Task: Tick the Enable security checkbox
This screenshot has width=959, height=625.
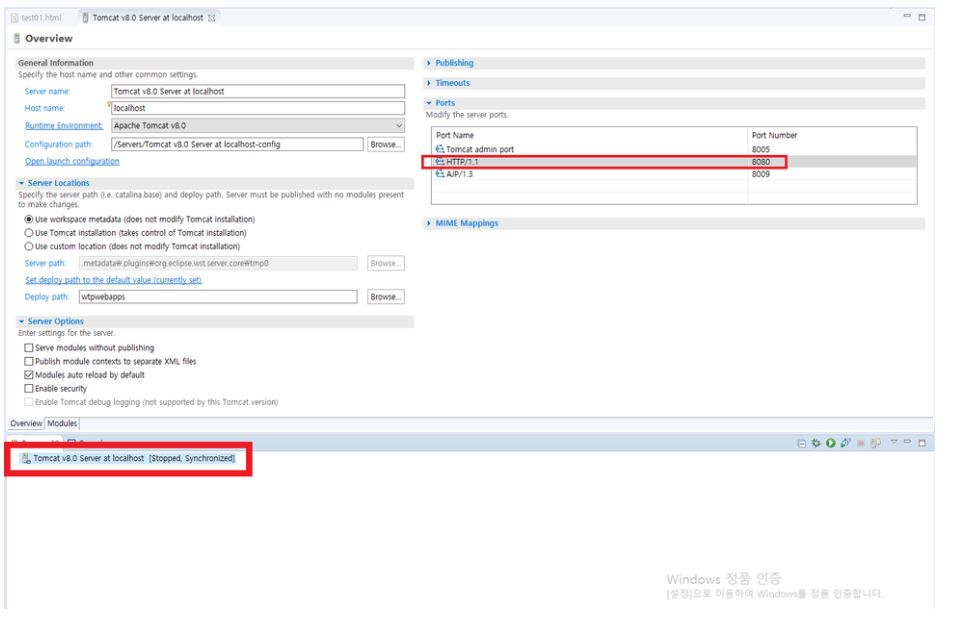Action: (x=29, y=388)
